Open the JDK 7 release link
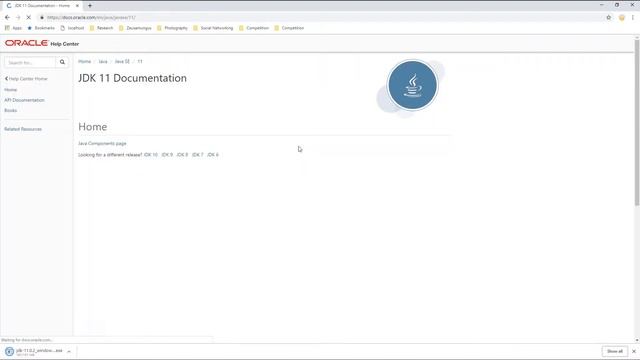 point(198,155)
